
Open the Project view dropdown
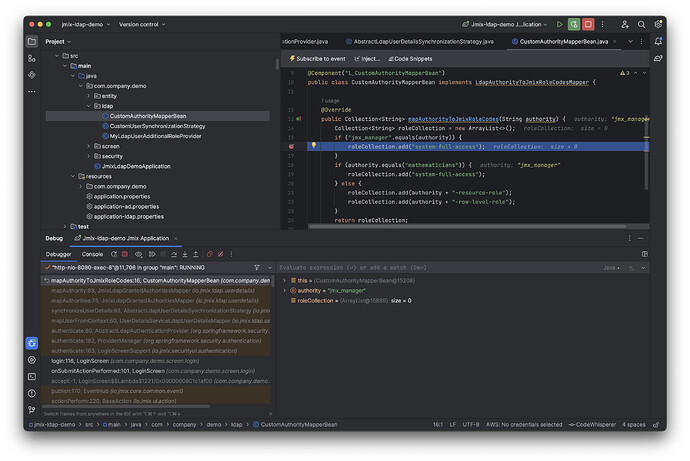[x=58, y=42]
